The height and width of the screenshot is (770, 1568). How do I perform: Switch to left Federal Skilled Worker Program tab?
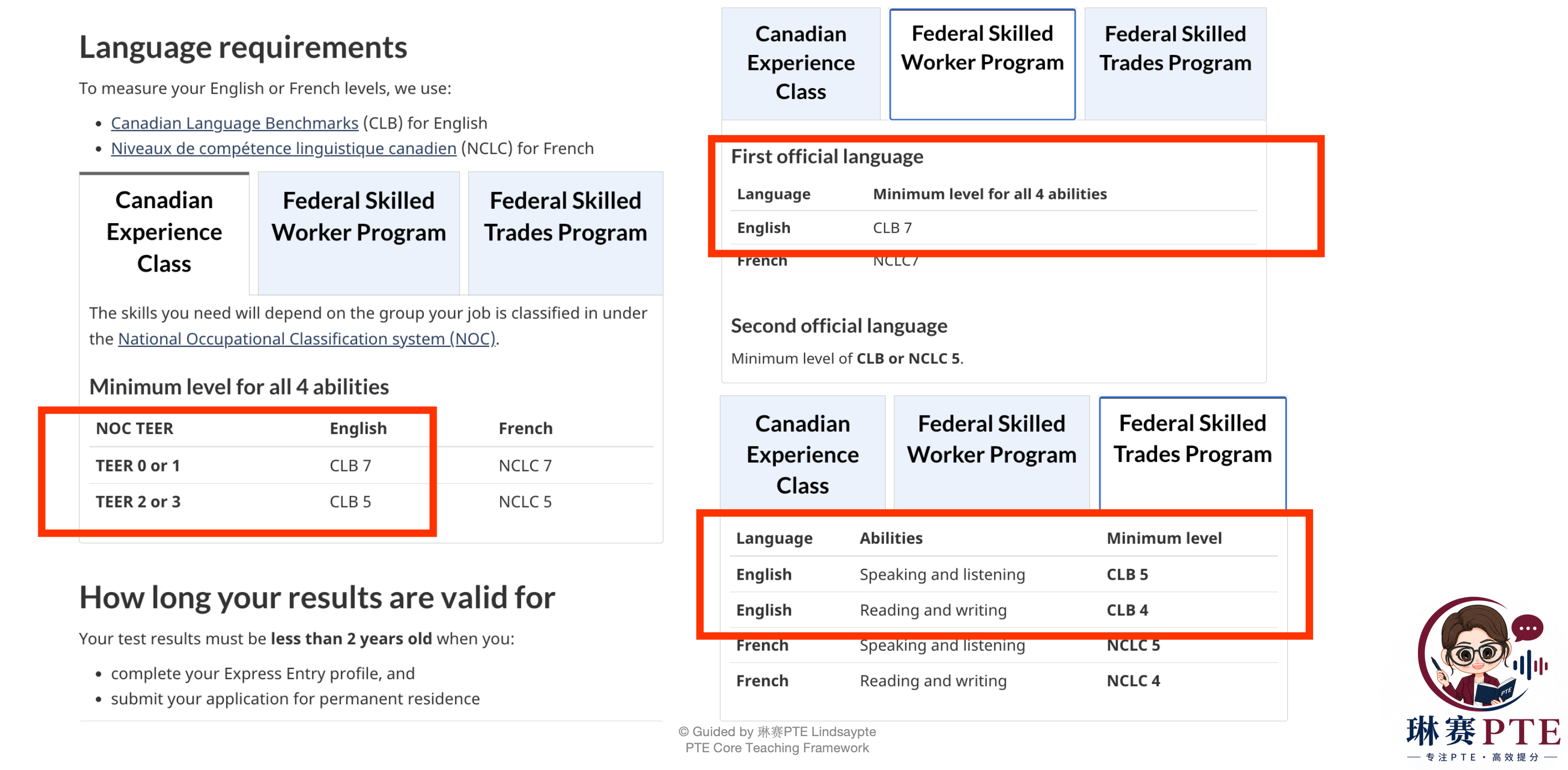(x=359, y=232)
